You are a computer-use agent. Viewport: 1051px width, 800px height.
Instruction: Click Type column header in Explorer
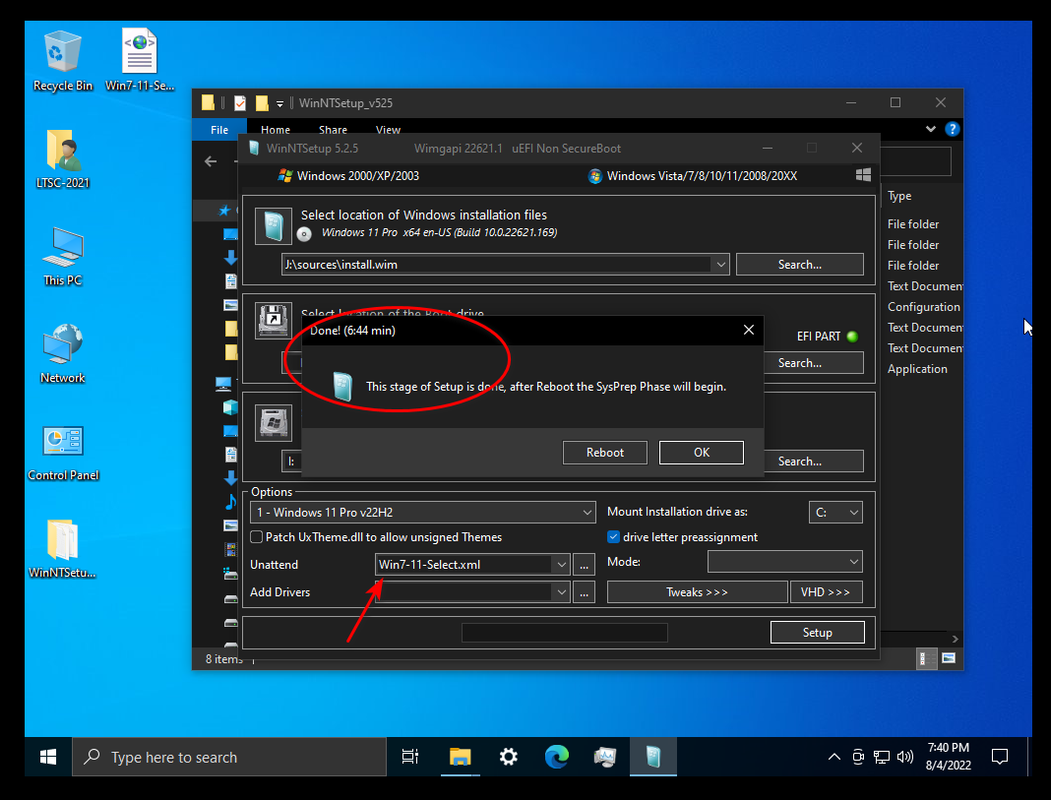pos(900,196)
